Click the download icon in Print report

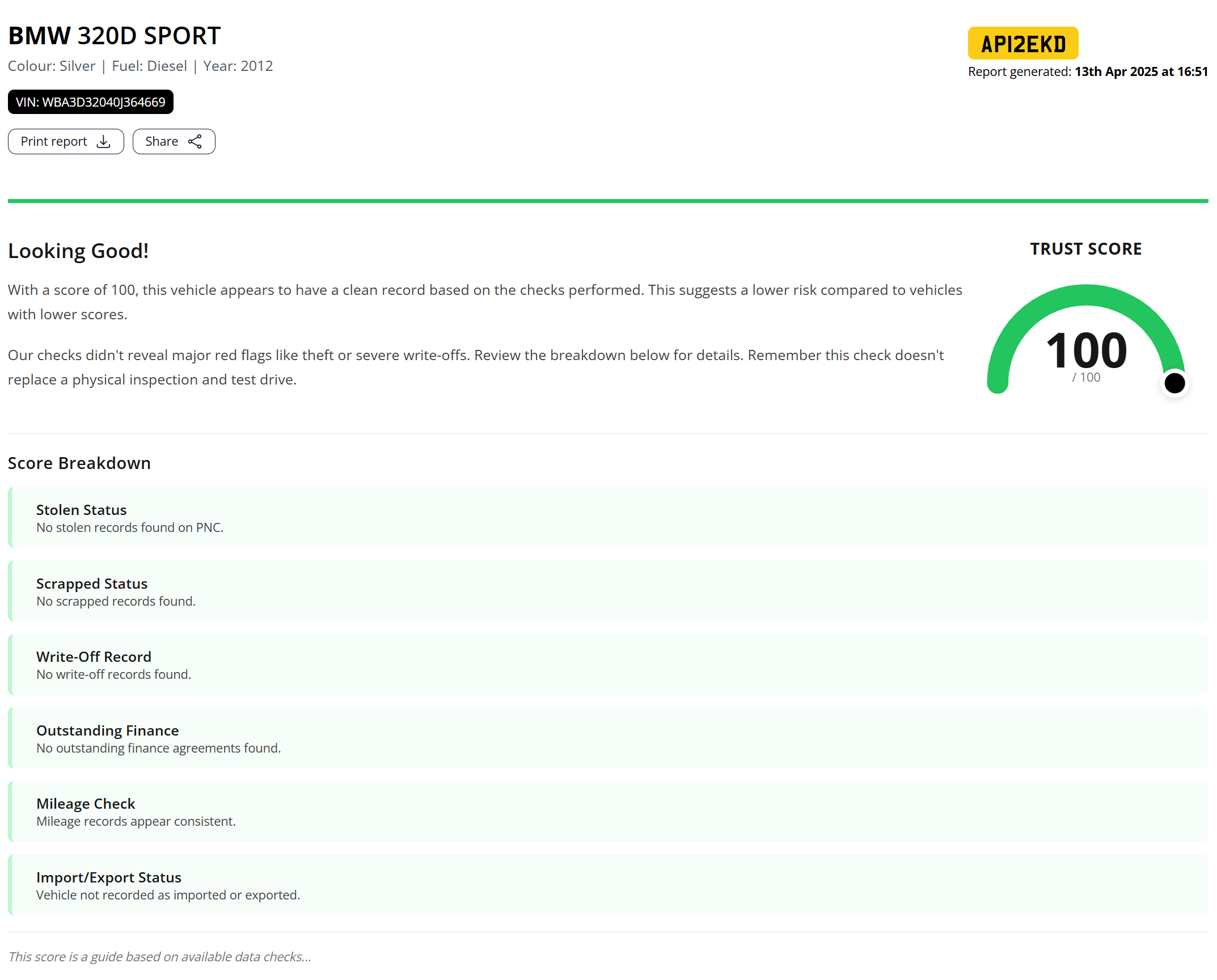pos(104,142)
